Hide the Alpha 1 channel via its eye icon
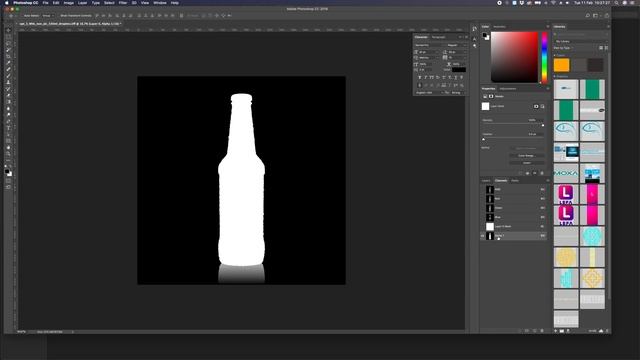The width and height of the screenshot is (640, 360). (482, 236)
